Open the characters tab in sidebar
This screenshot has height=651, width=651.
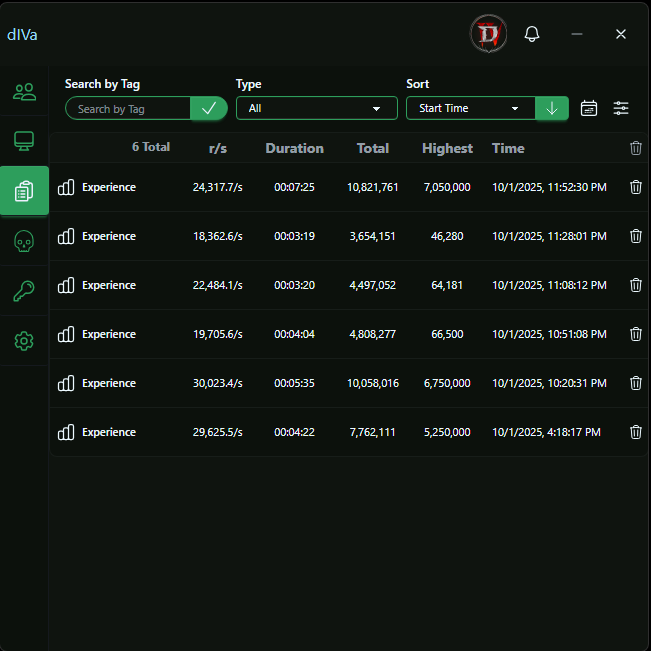[24, 92]
